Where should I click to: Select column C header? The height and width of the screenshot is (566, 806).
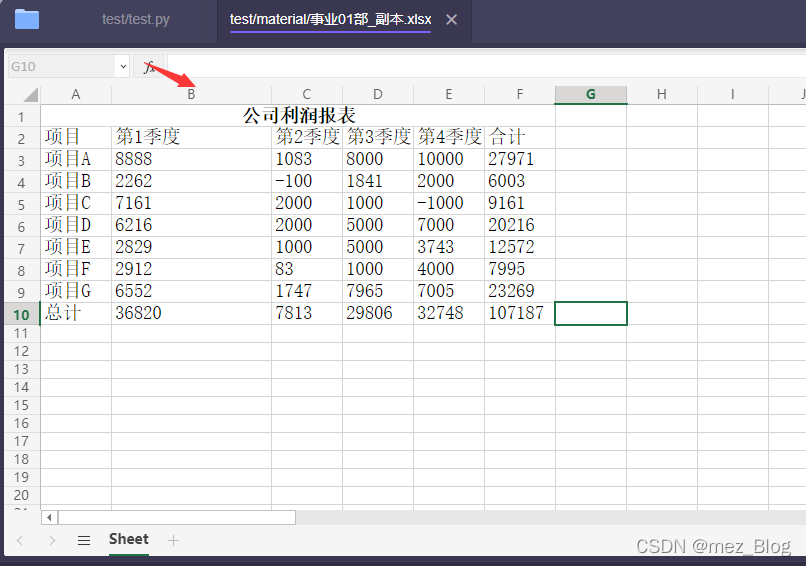[x=307, y=95]
